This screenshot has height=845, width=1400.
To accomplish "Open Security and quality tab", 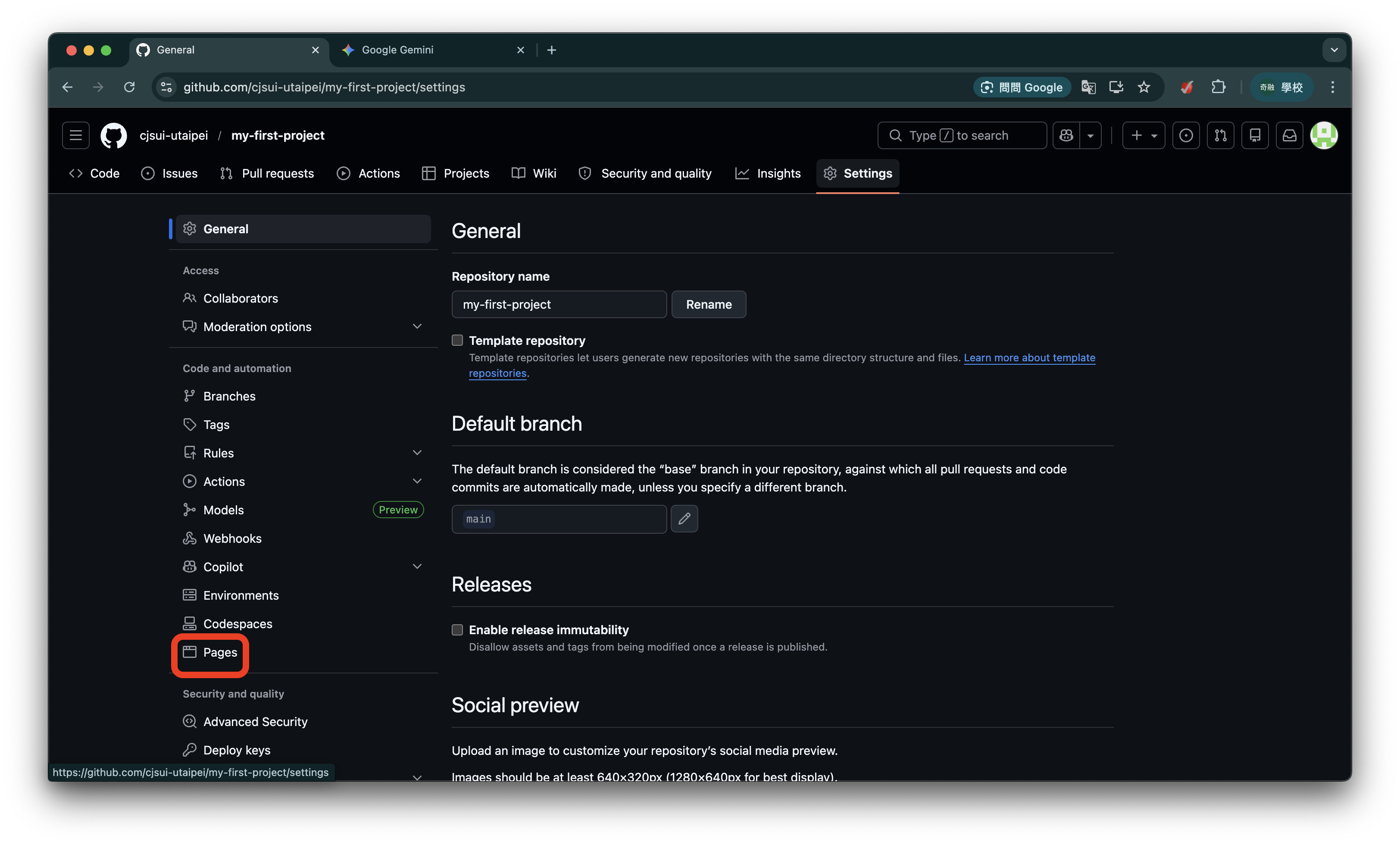I will [645, 173].
